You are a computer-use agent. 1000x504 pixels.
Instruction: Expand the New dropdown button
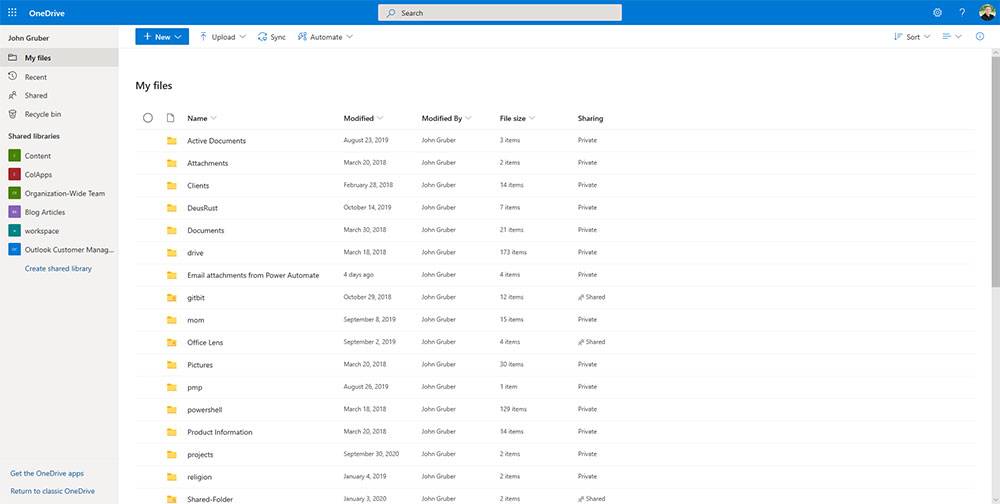point(162,37)
